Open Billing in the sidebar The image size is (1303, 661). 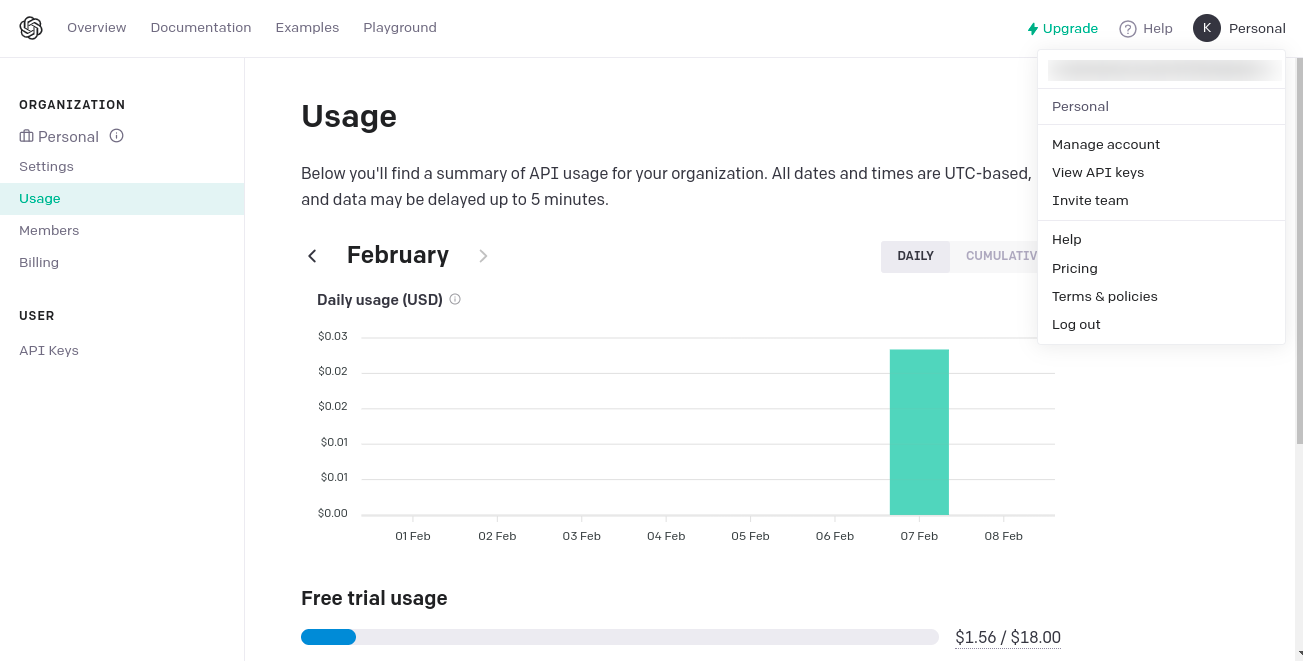(x=39, y=262)
